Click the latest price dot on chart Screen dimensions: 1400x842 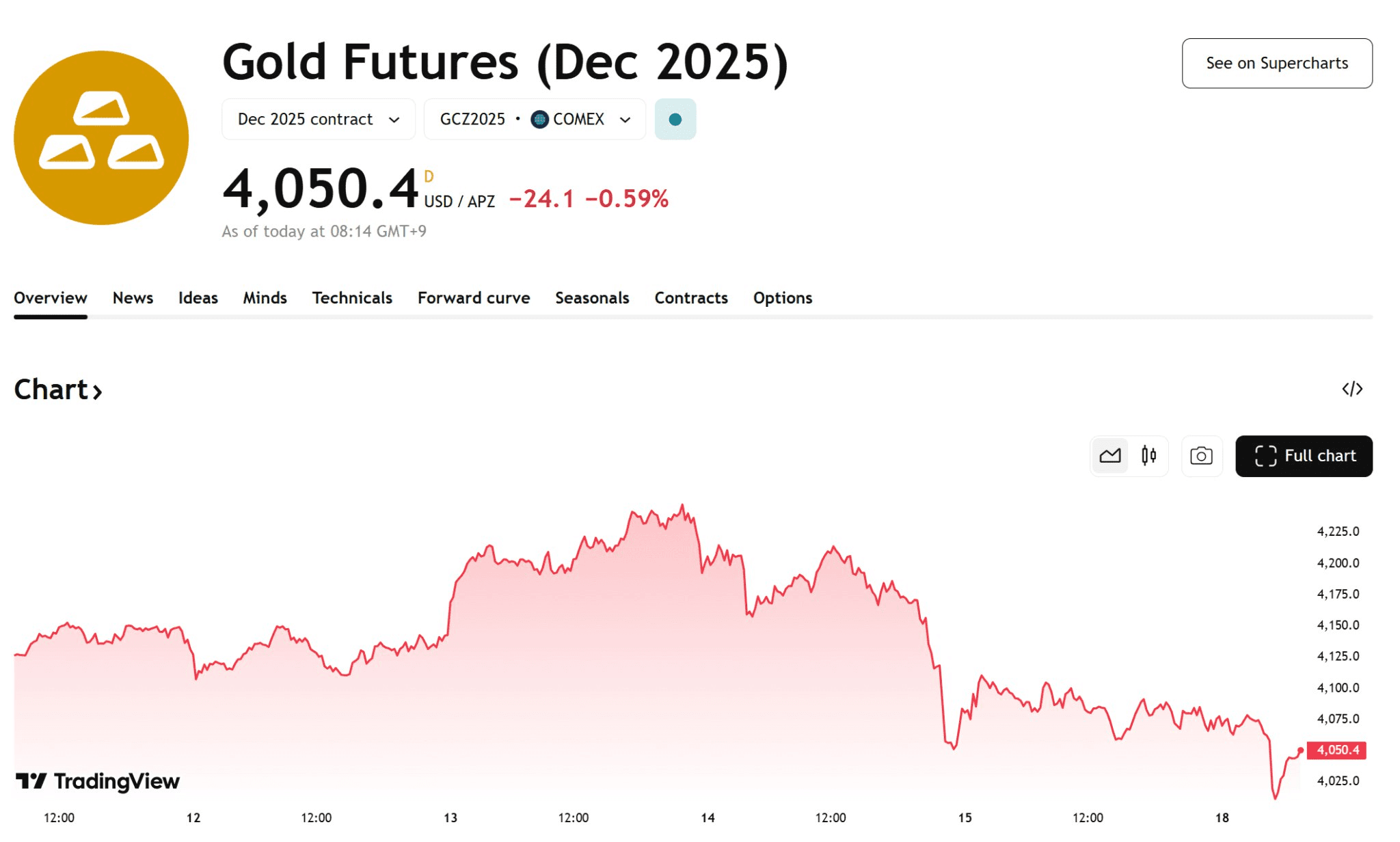1300,750
